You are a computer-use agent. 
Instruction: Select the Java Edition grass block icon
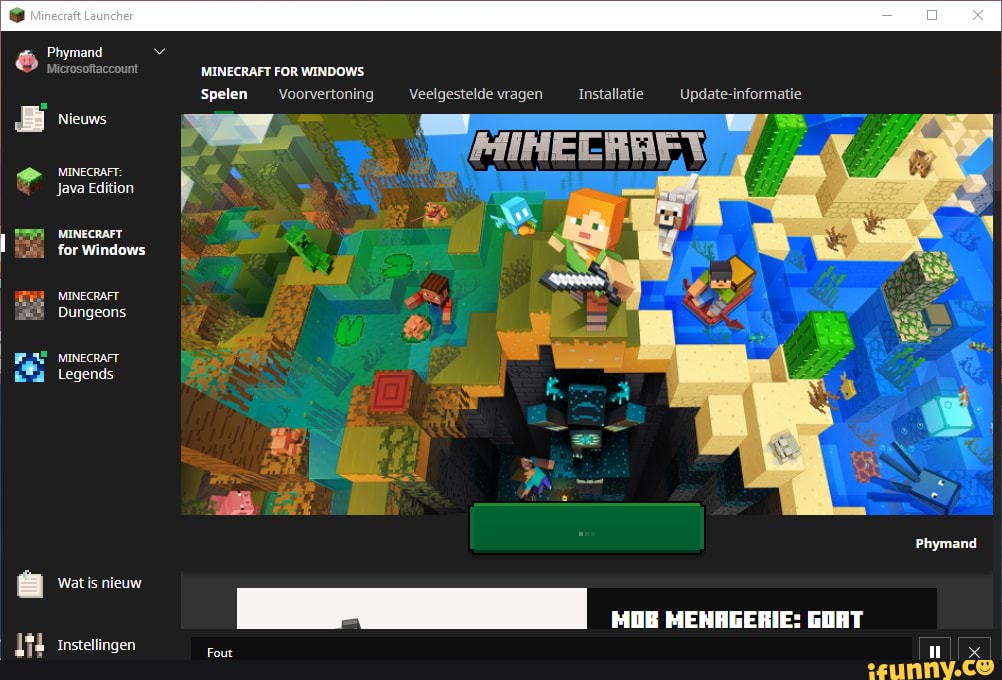pyautogui.click(x=29, y=181)
